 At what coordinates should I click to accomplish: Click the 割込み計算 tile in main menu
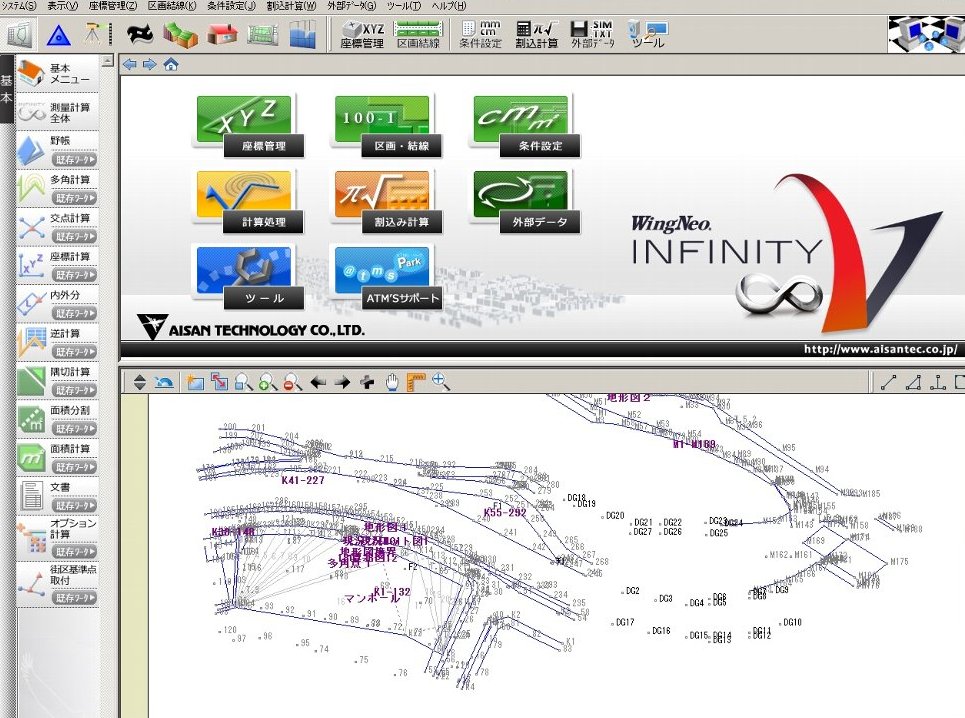pyautogui.click(x=386, y=202)
